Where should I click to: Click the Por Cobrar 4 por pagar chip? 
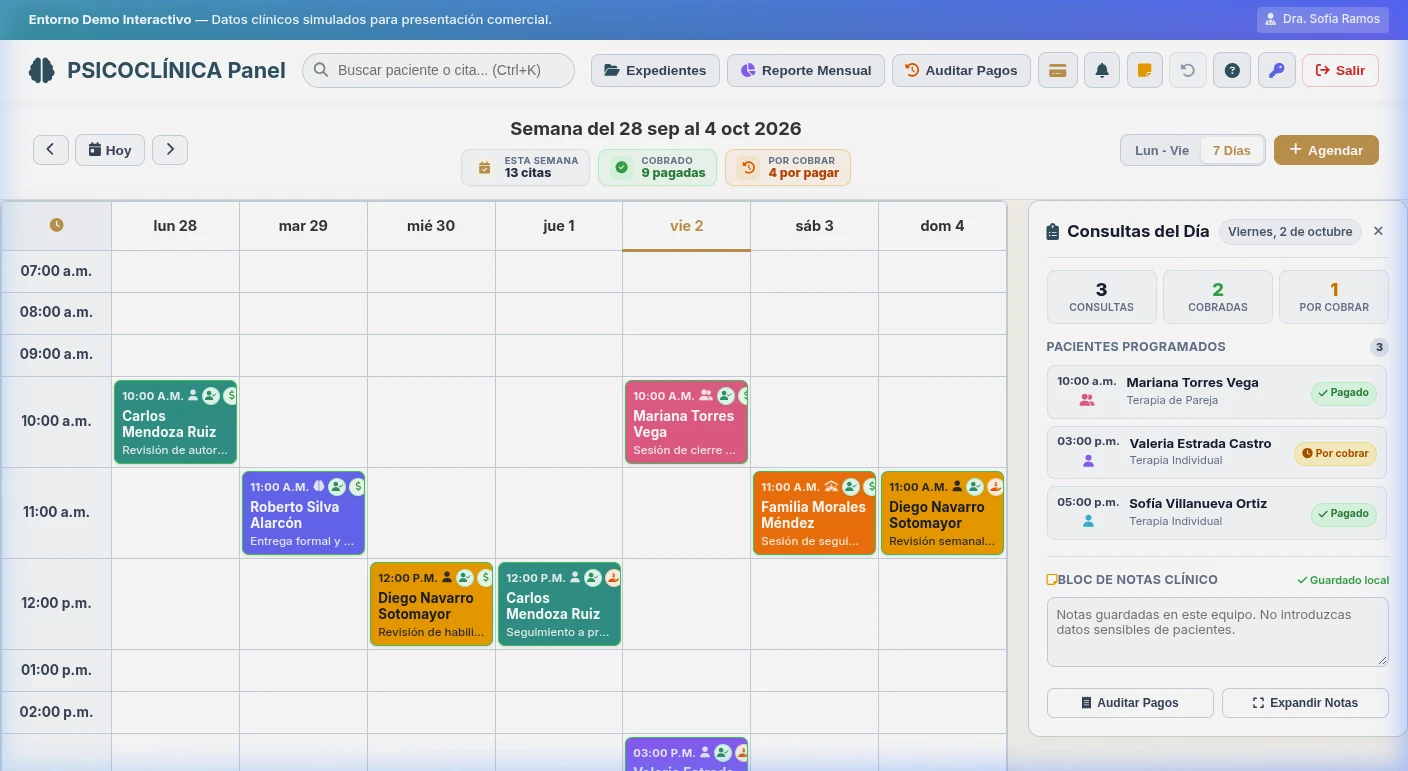pos(788,167)
